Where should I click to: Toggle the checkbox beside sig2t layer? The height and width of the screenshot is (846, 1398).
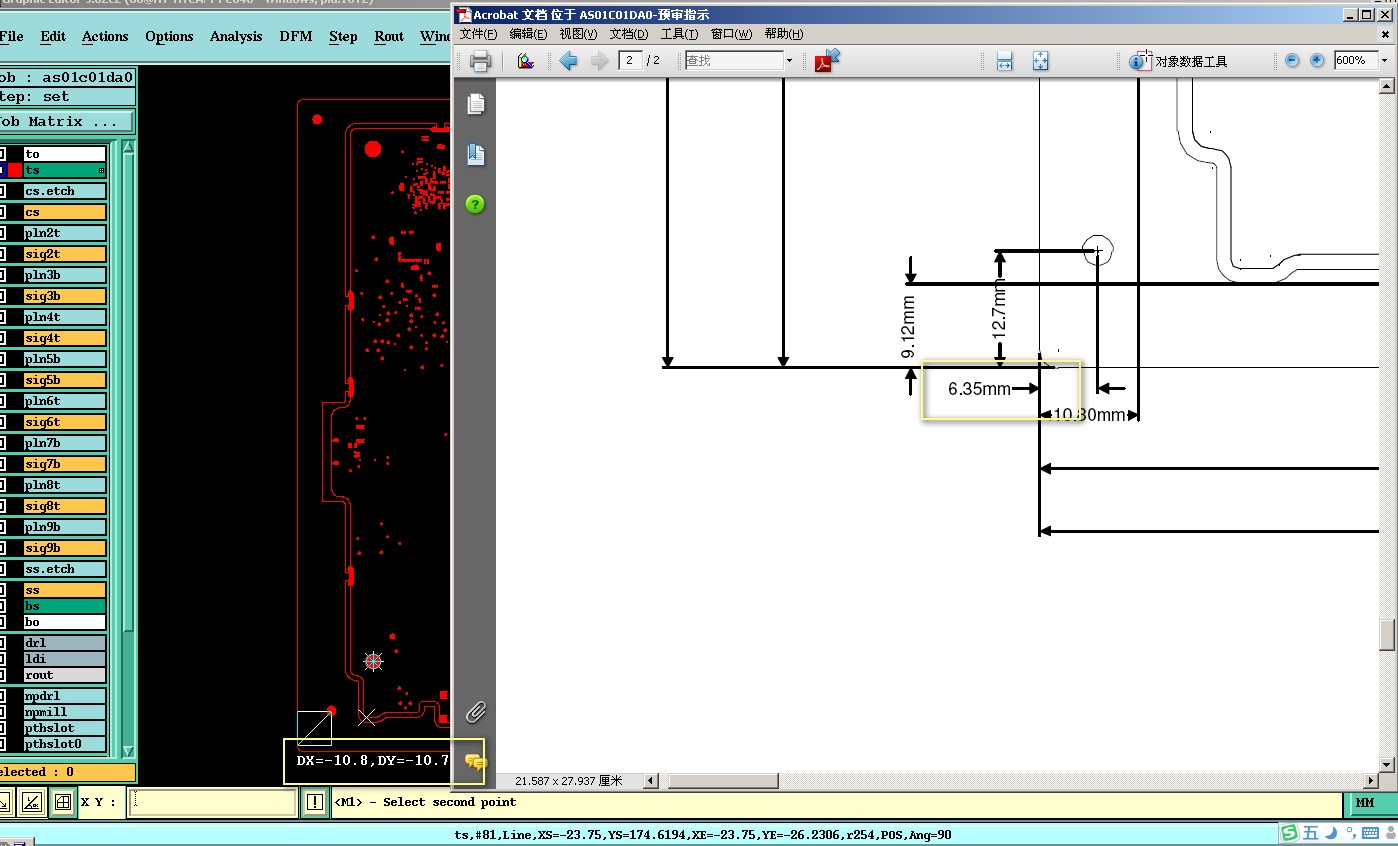[2, 254]
